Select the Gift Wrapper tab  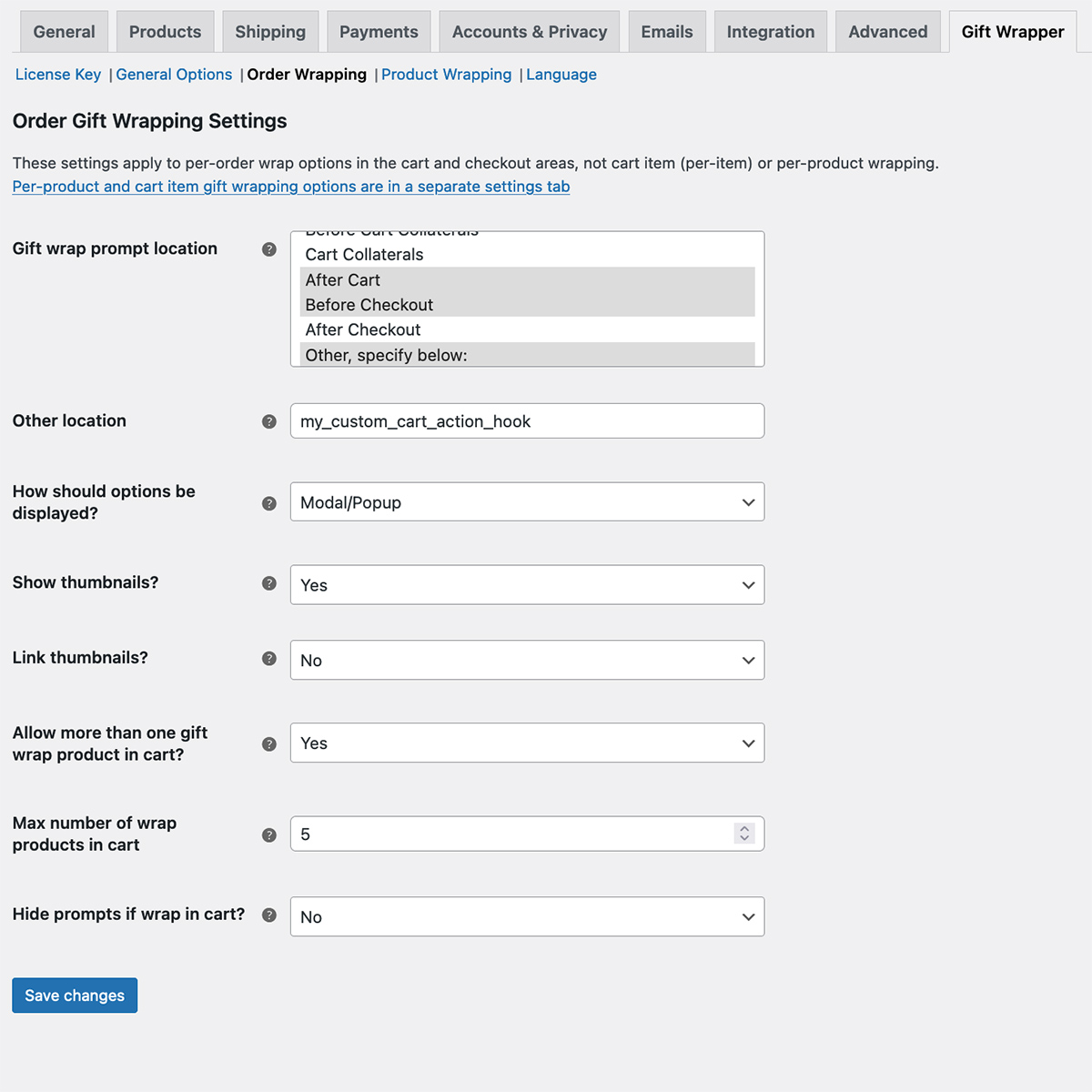click(x=1013, y=32)
